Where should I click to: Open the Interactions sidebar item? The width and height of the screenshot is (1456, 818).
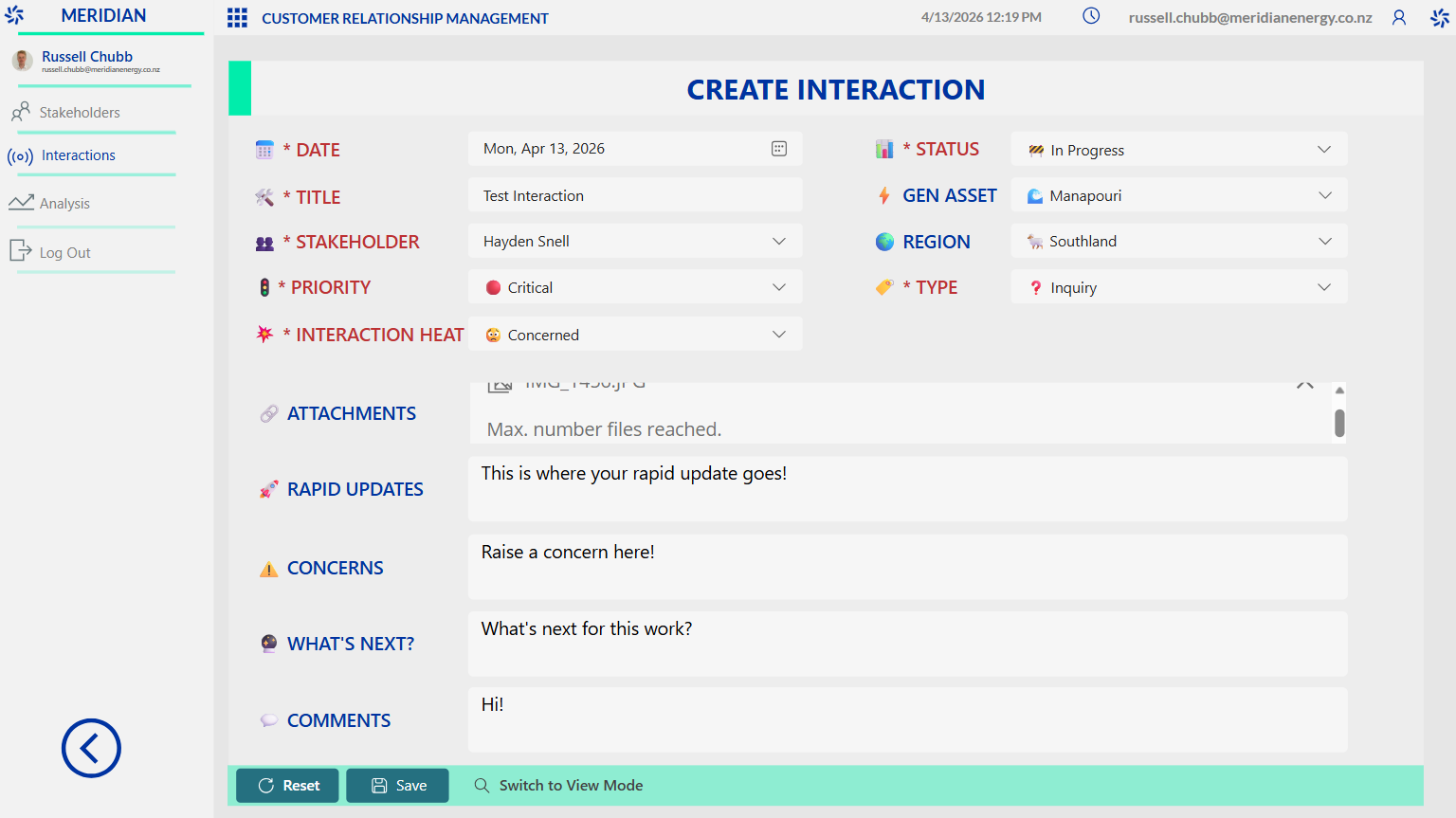(79, 155)
